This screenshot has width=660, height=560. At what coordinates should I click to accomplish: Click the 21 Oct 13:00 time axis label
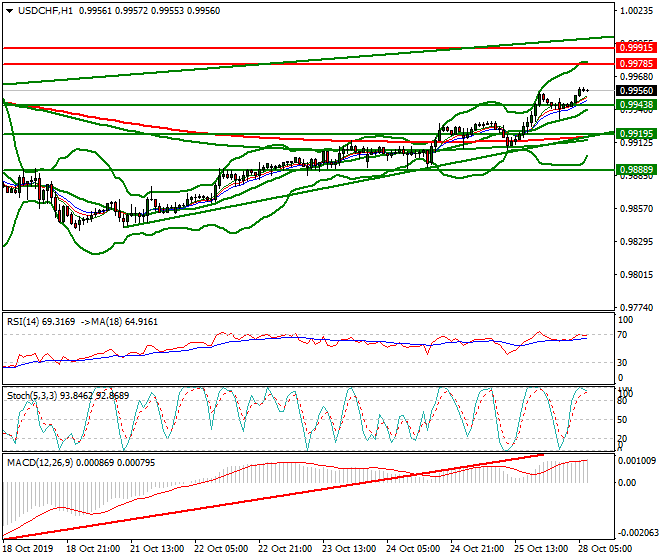[x=157, y=549]
